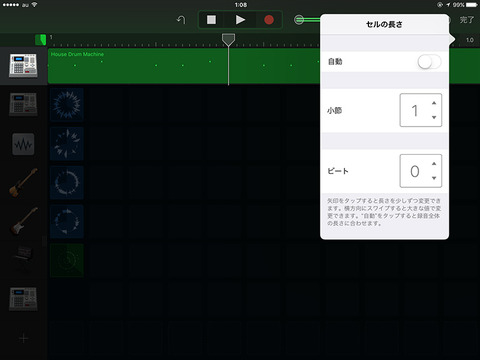Viewport: 480px width, 360px height.
Task: Add a new track with plus icon
Action: (x=23, y=339)
